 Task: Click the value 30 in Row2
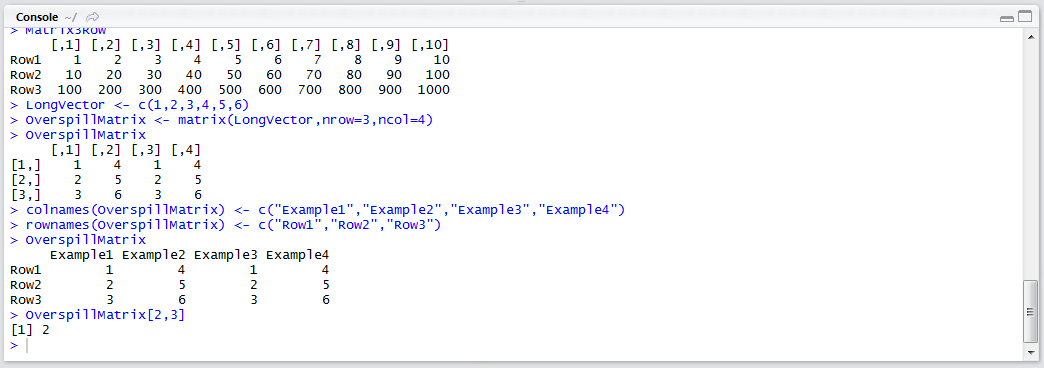(x=154, y=75)
